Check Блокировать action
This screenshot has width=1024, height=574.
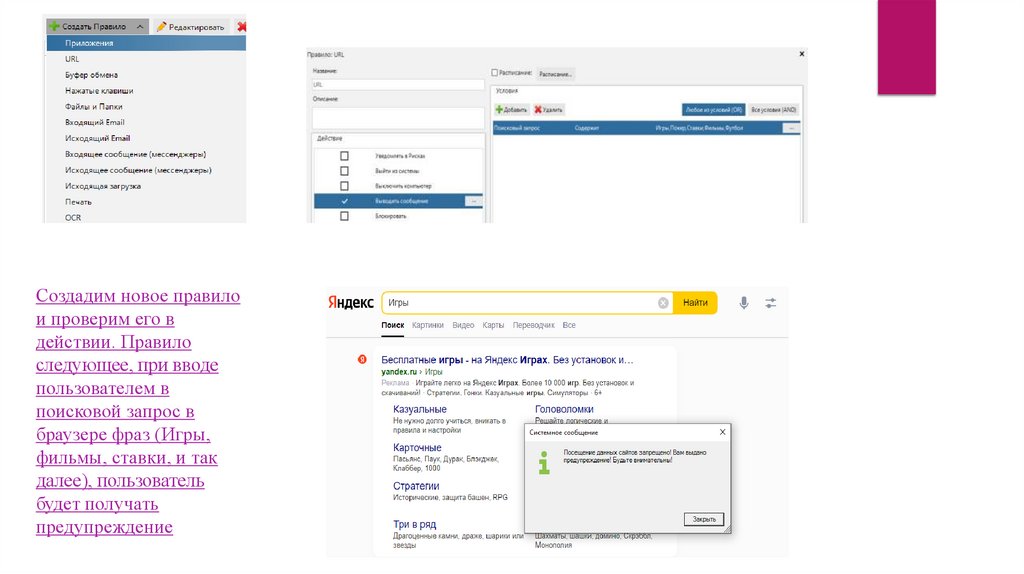pyautogui.click(x=344, y=216)
